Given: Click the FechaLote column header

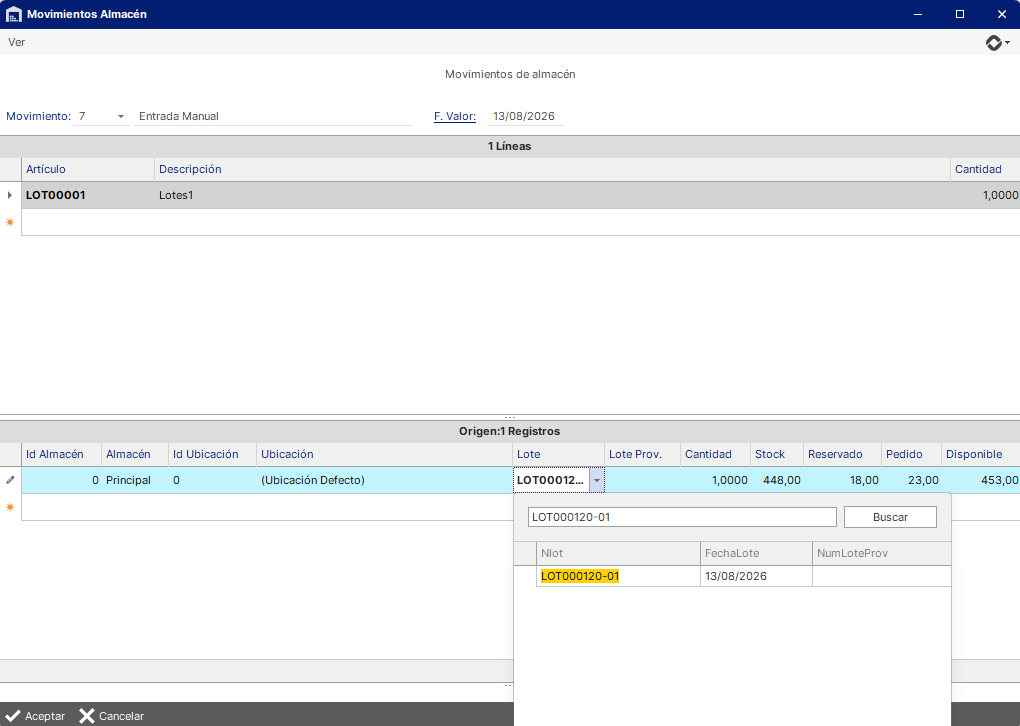Looking at the screenshot, I should (757, 553).
